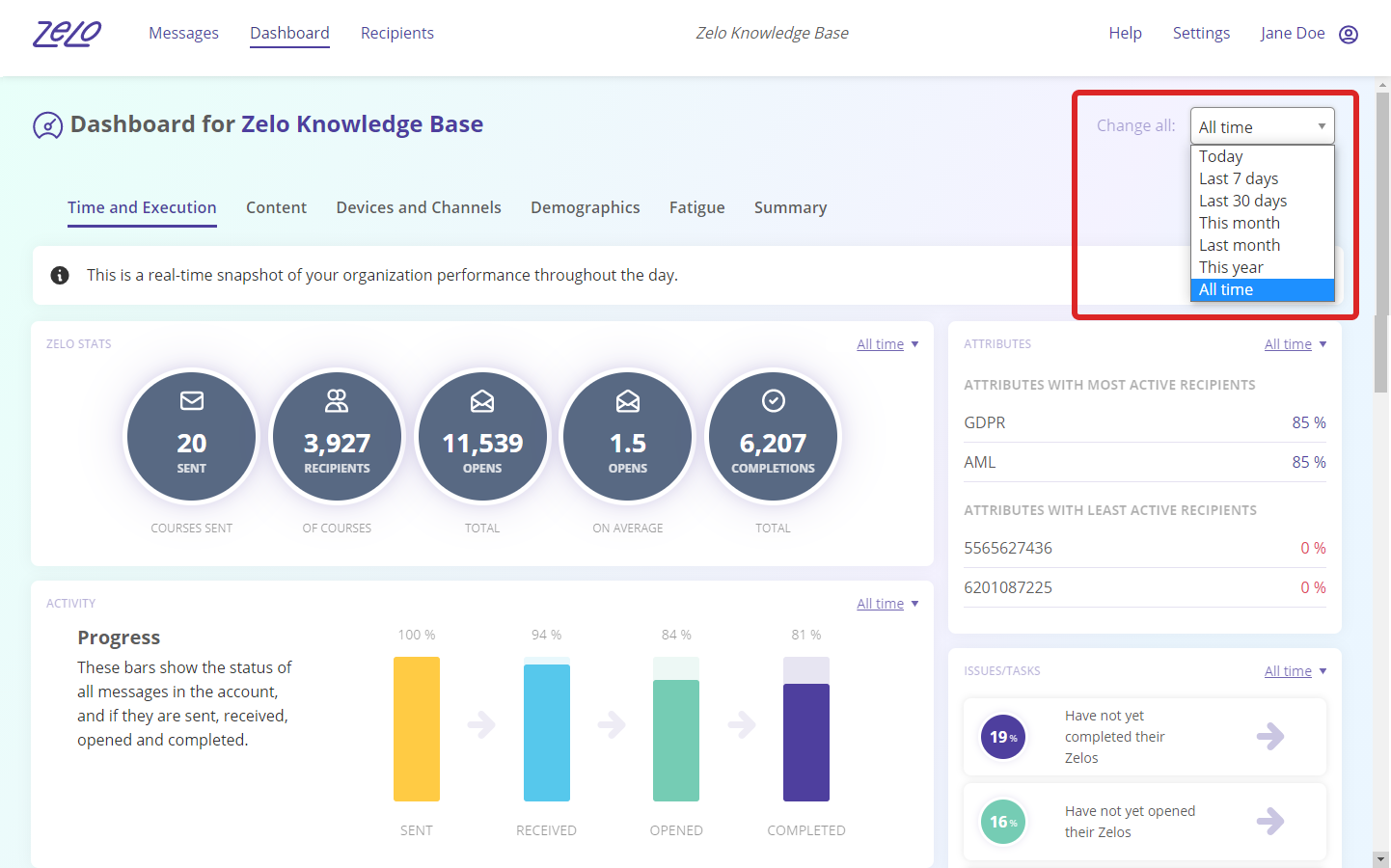Image resolution: width=1391 pixels, height=868 pixels.
Task: Click the Zelo logo
Action: click(68, 34)
